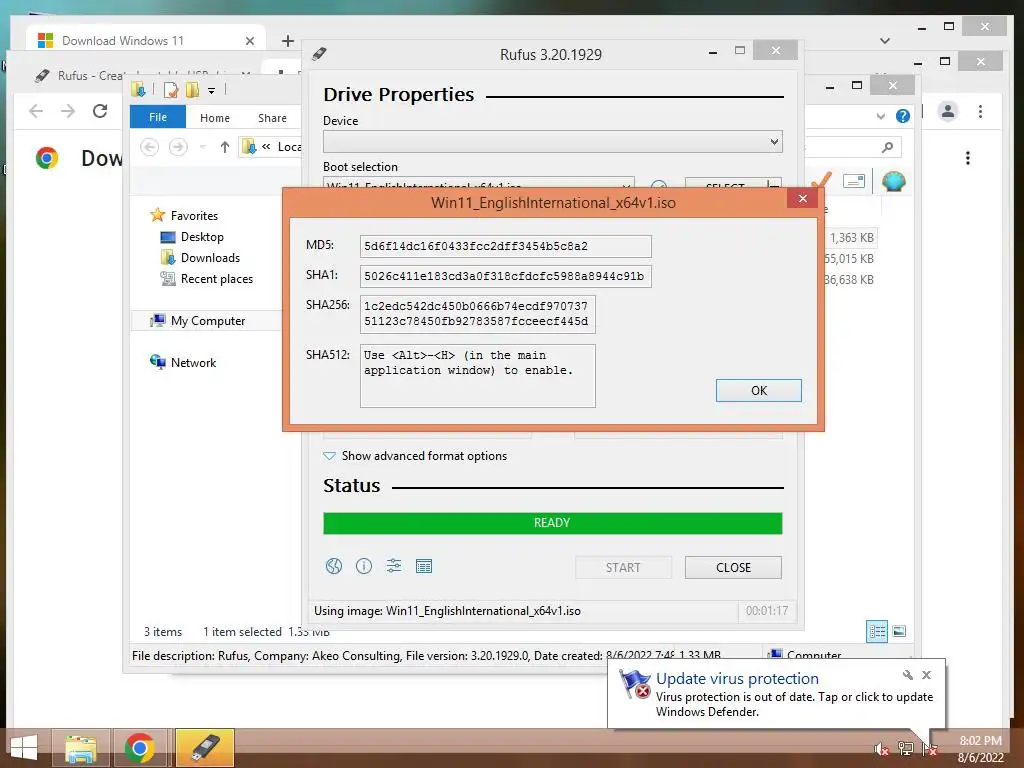Open Chrome three-dot menu
The image size is (1024, 768).
point(980,111)
